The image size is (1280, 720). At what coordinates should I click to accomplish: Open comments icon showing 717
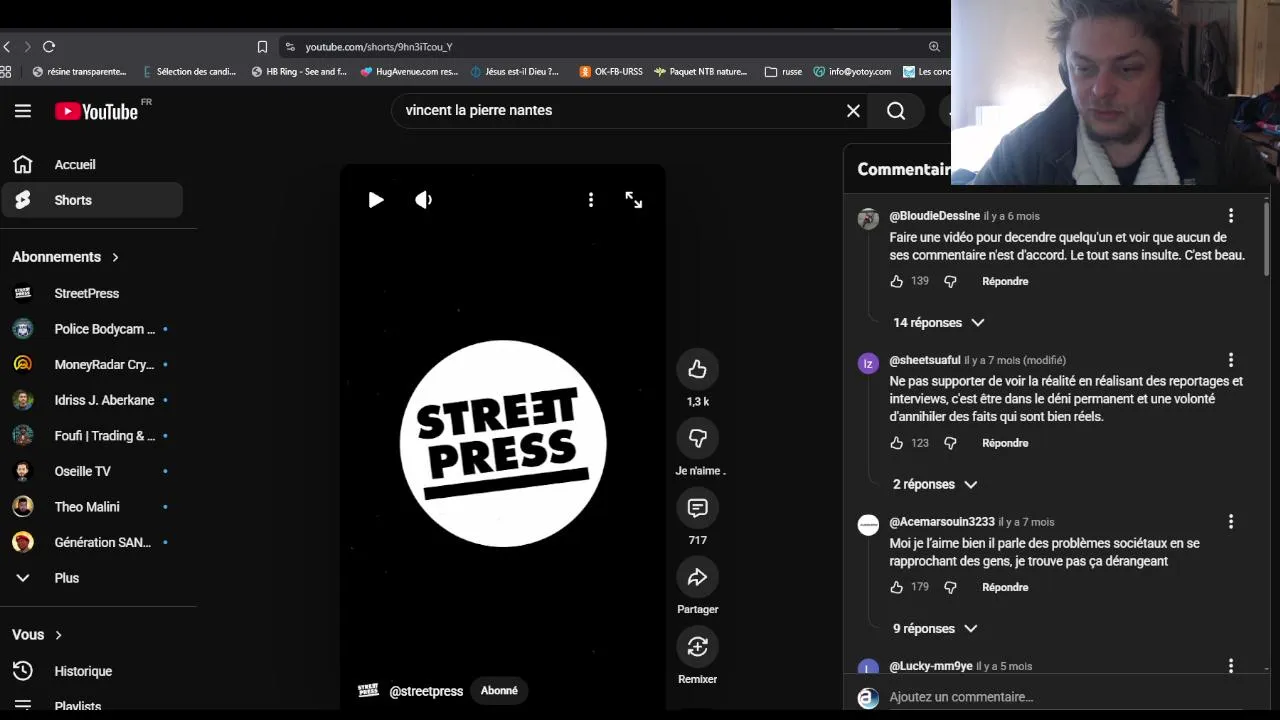tap(697, 508)
